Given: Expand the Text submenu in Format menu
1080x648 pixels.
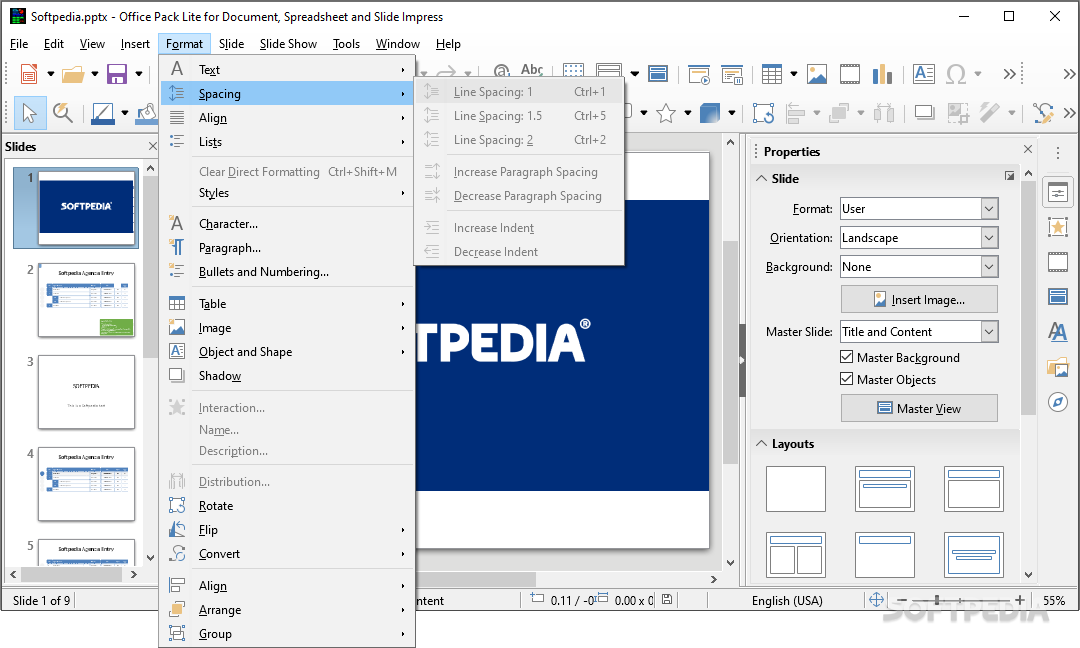Looking at the screenshot, I should tap(288, 70).
